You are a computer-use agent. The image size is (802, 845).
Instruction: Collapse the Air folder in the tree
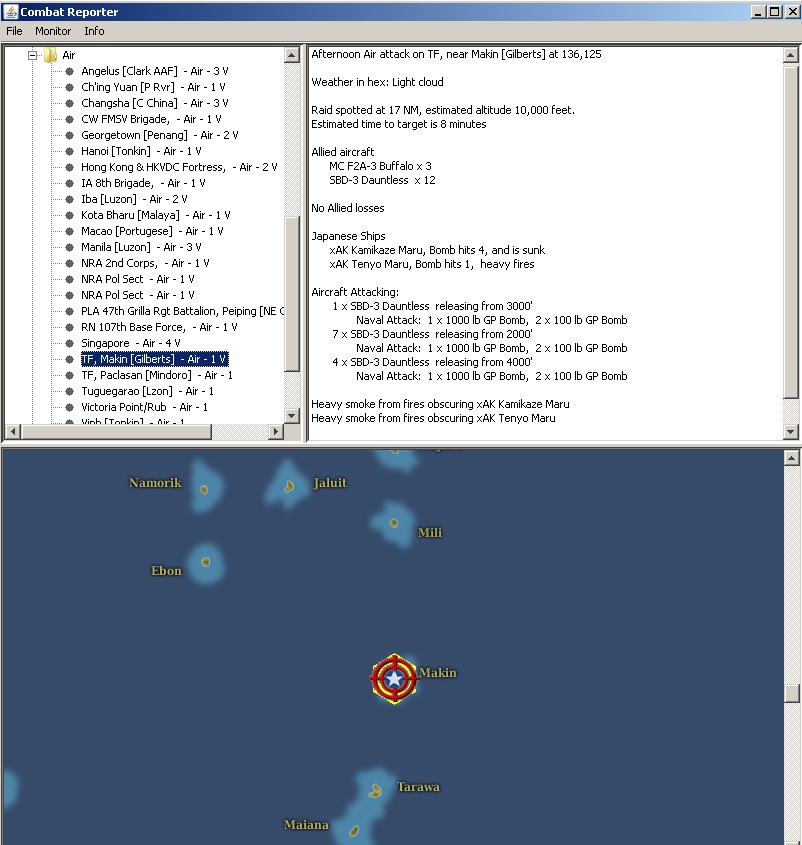33,55
